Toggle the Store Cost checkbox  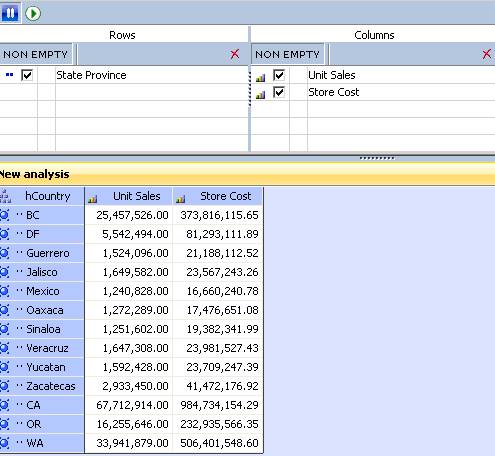point(279,92)
